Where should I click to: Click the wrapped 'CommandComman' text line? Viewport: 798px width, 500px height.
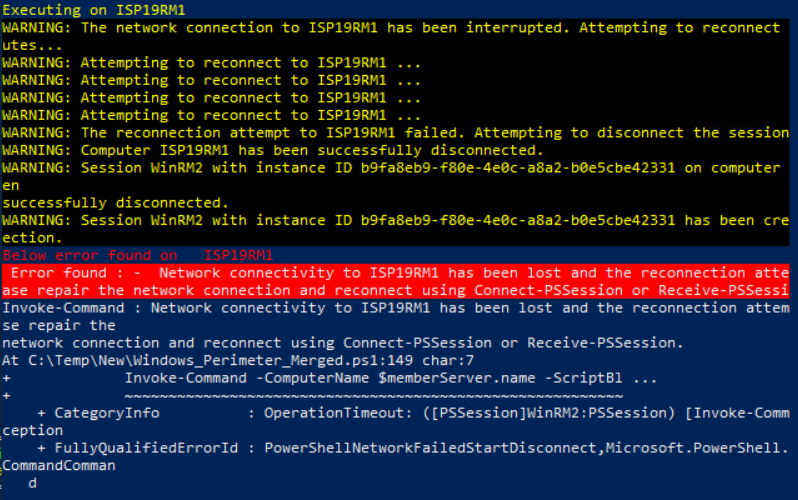click(58, 465)
